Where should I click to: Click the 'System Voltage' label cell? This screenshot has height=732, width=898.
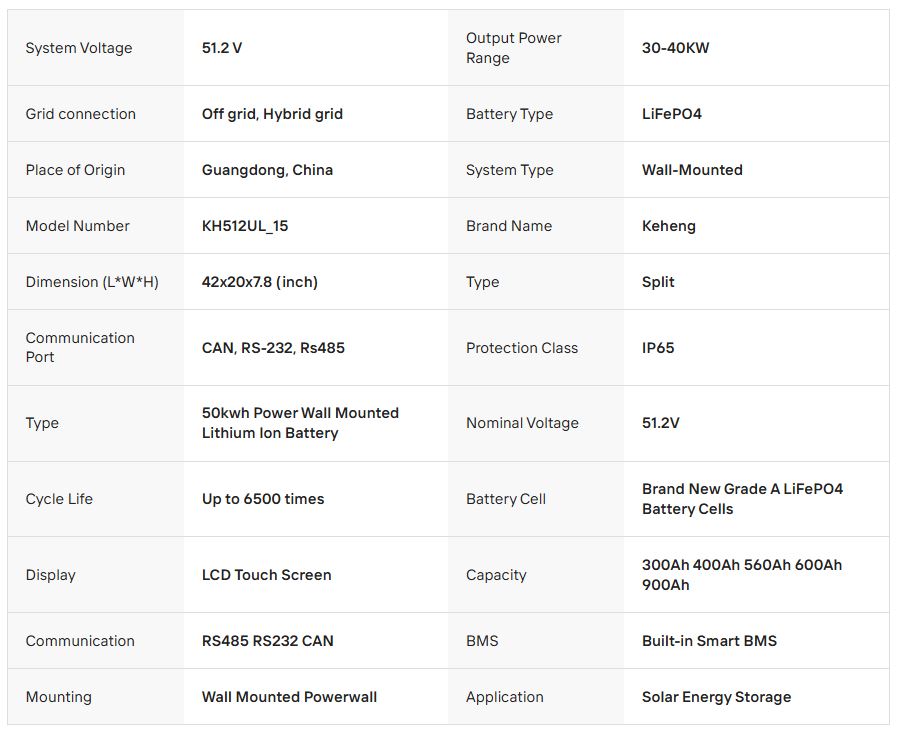pyautogui.click(x=79, y=48)
